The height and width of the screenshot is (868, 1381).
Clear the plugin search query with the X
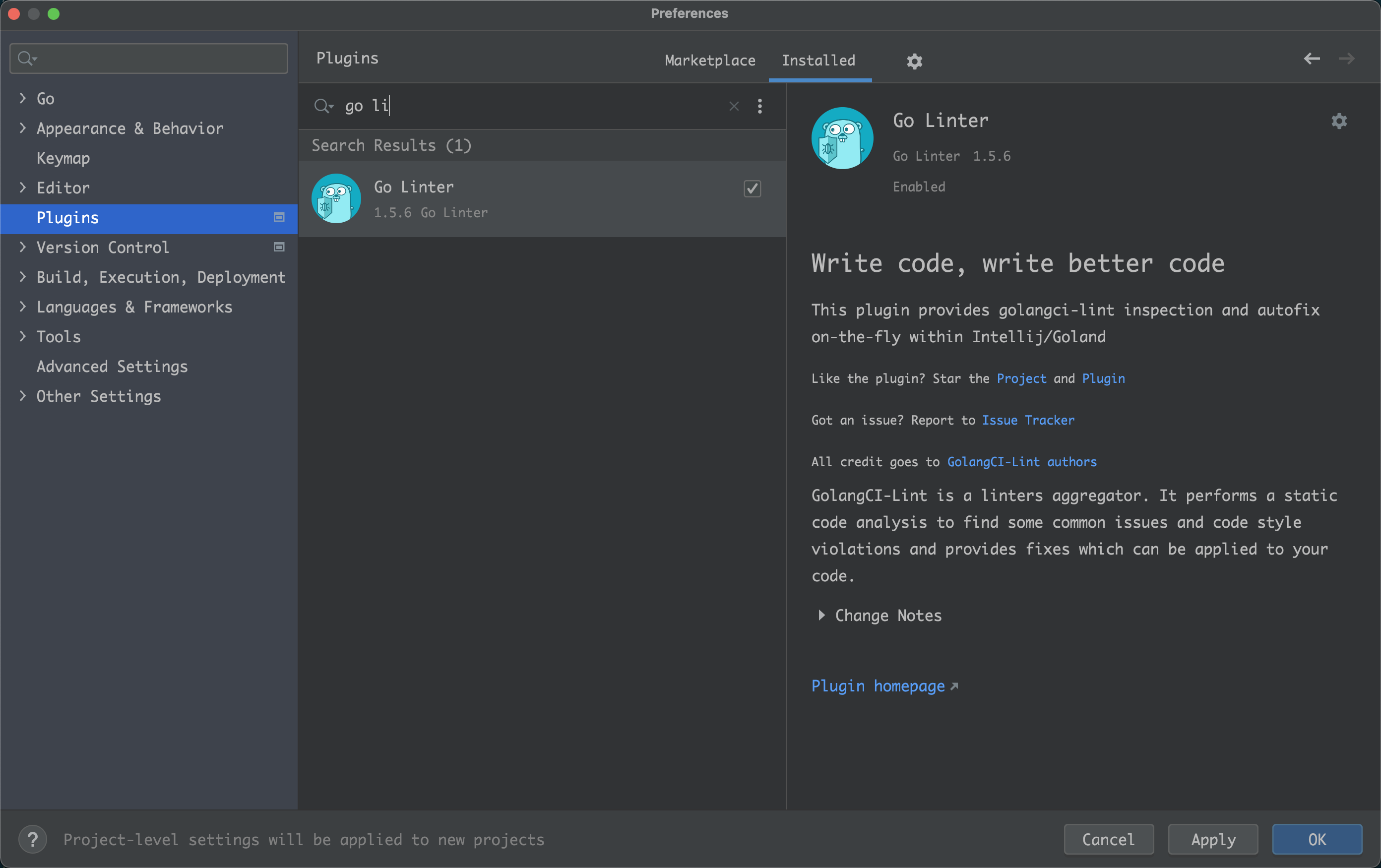tap(733, 106)
